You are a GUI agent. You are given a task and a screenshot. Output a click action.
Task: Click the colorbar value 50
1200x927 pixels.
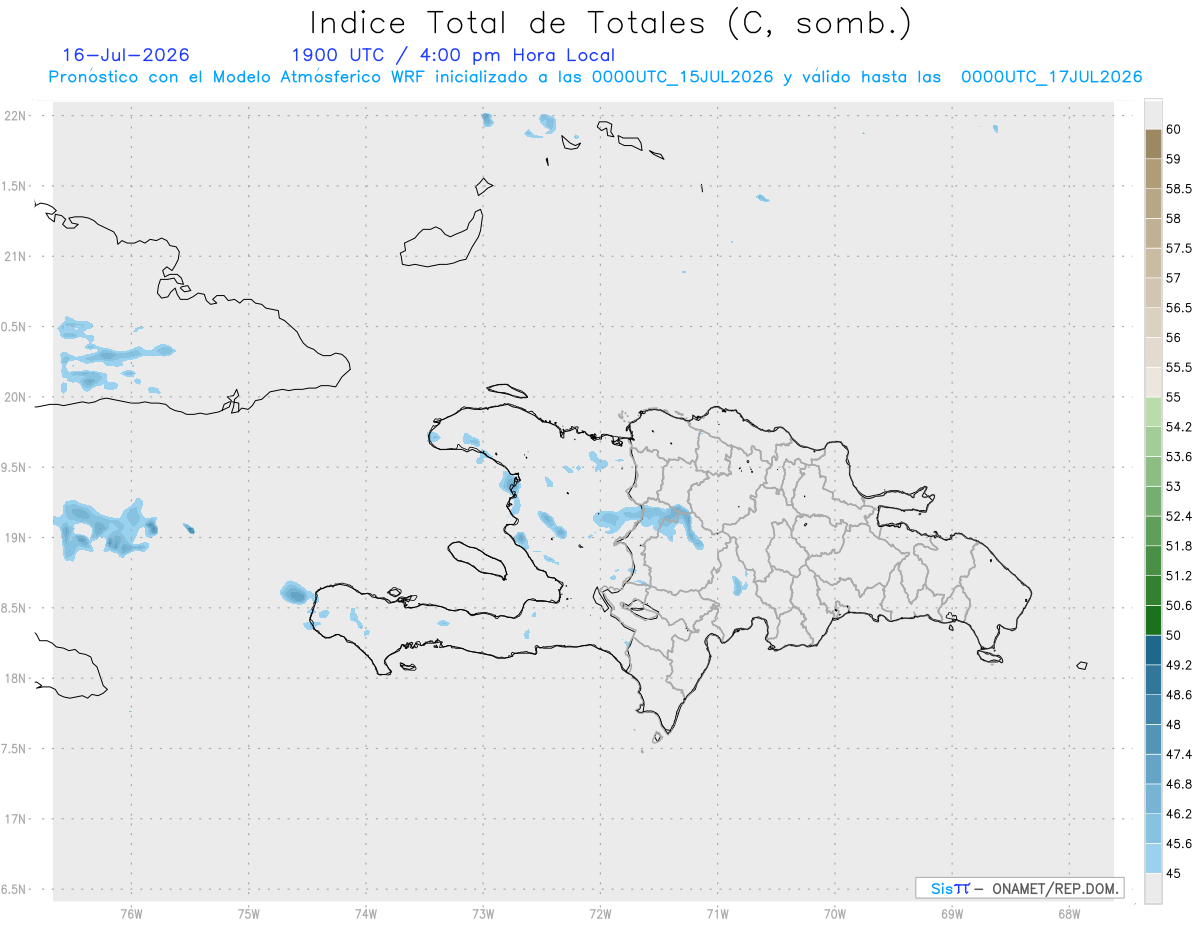1174,635
